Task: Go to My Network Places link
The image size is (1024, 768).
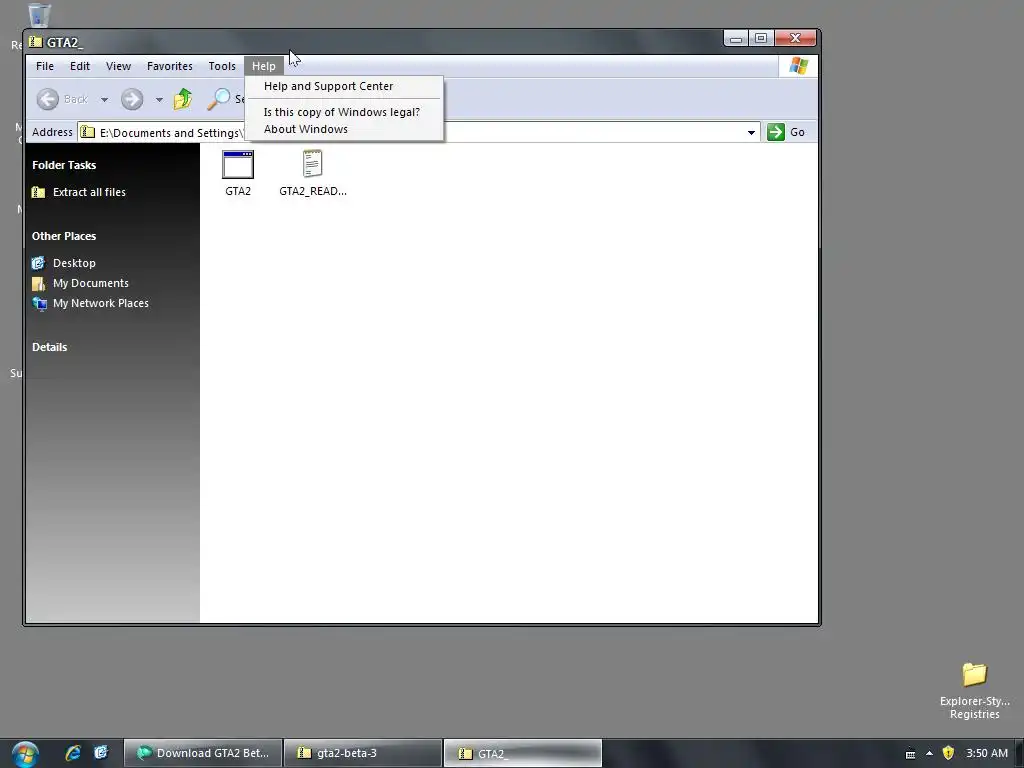Action: [101, 304]
